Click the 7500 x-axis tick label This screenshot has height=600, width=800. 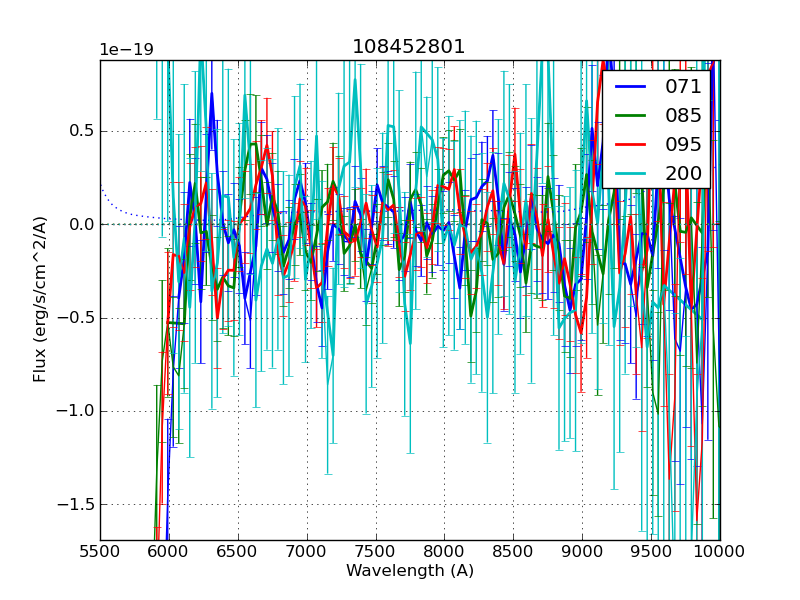(x=375, y=551)
